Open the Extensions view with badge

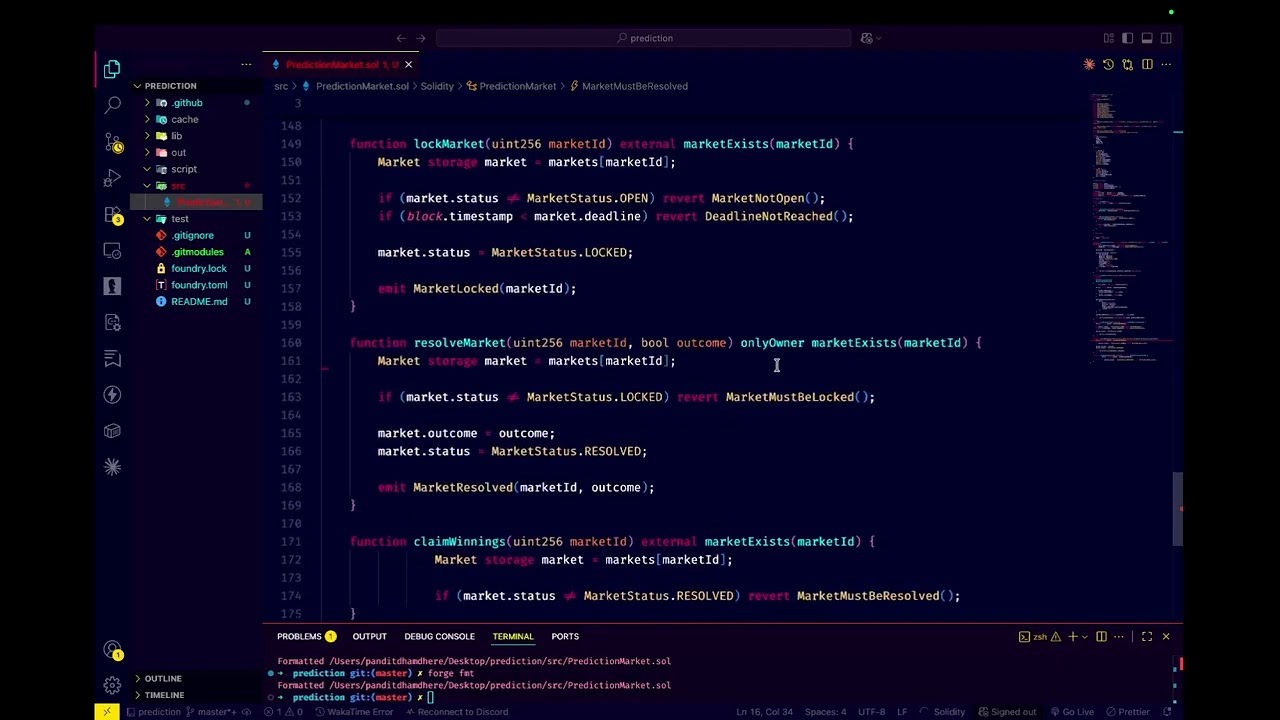point(112,215)
